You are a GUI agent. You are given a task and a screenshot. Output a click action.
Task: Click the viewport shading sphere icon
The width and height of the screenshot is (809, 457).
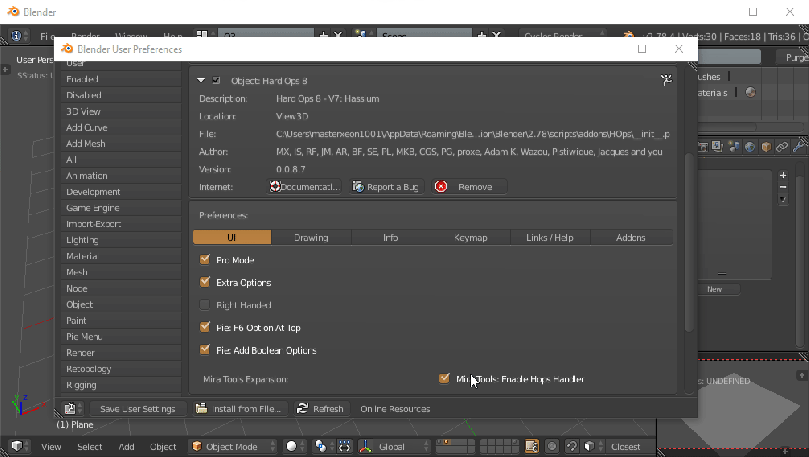coord(292,446)
